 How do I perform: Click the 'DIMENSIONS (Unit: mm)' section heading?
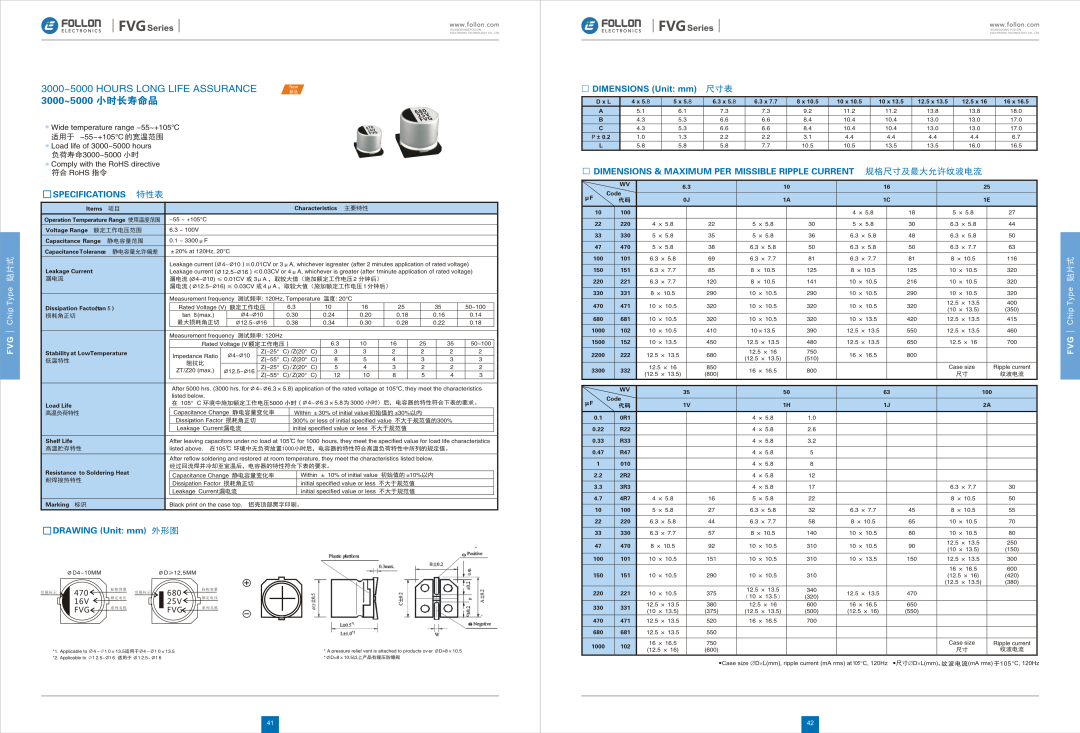point(645,89)
